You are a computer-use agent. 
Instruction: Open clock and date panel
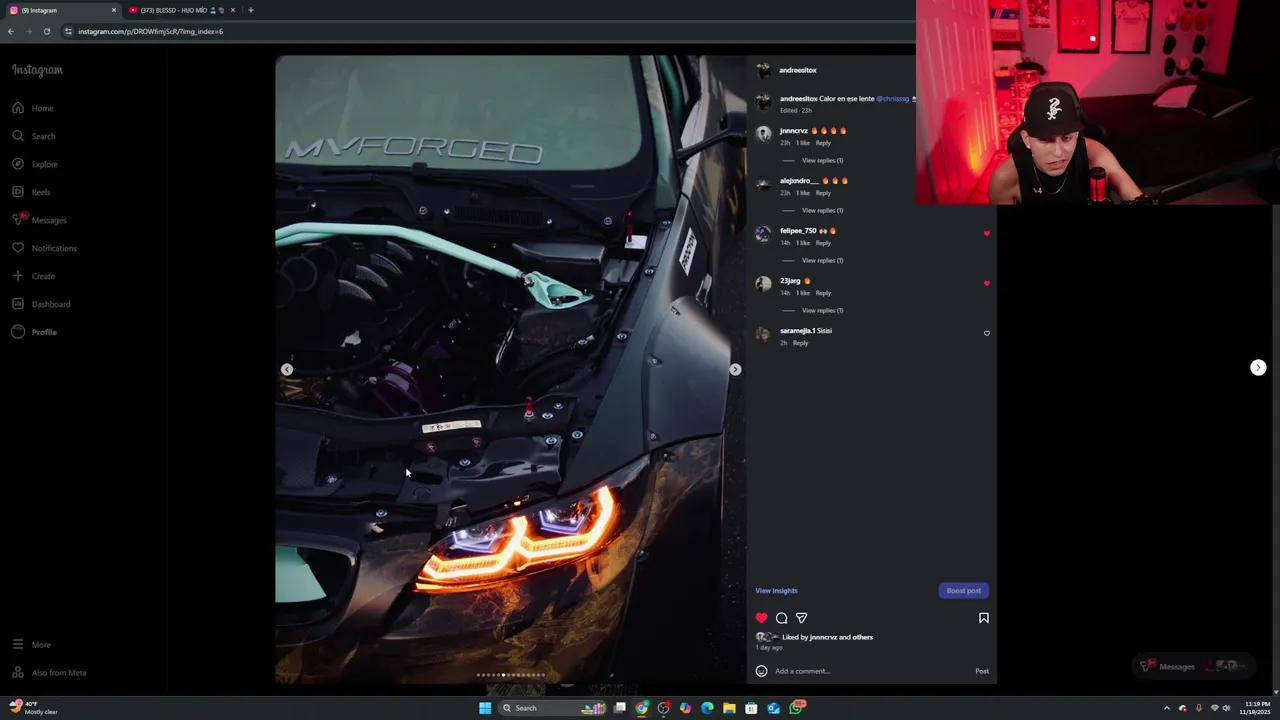[1255, 708]
